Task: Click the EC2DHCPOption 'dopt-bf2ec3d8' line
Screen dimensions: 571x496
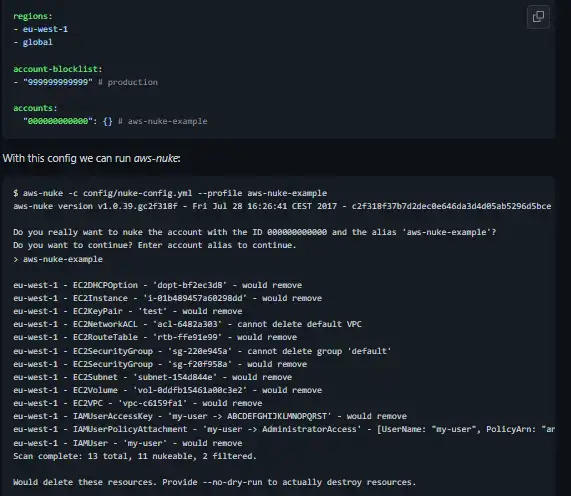Action: point(158,285)
